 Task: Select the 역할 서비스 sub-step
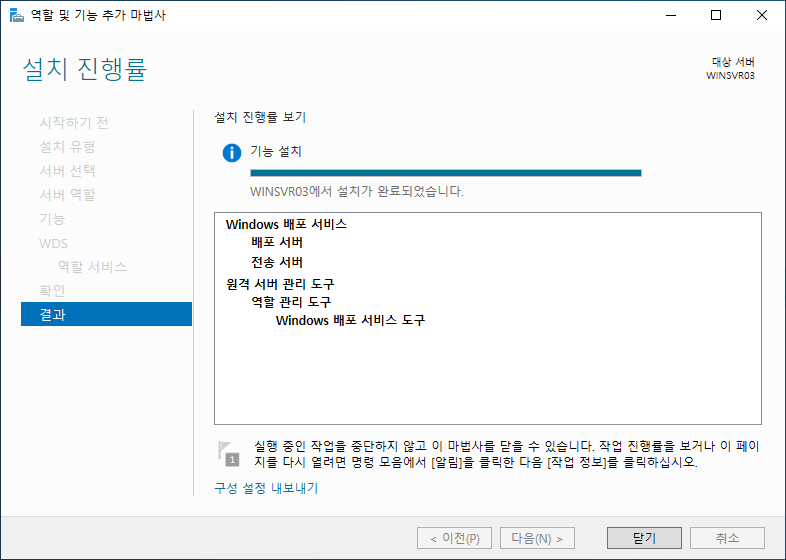tap(92, 267)
